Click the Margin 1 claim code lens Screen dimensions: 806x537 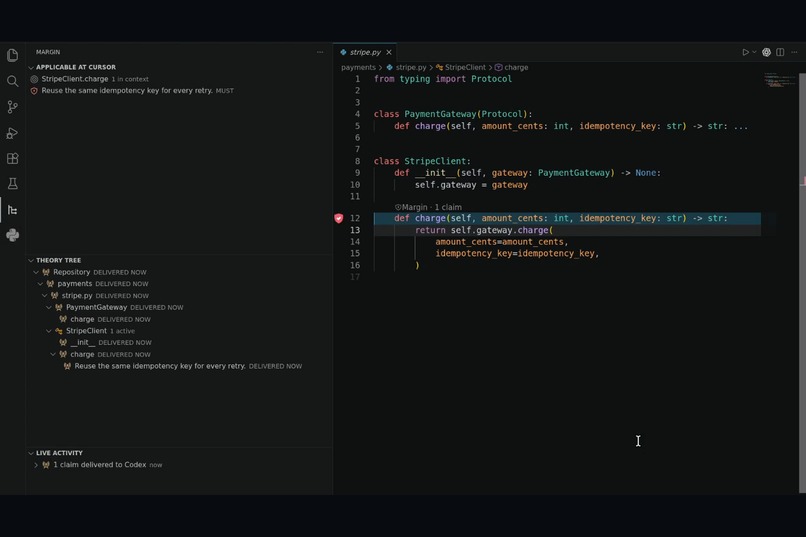(x=428, y=207)
